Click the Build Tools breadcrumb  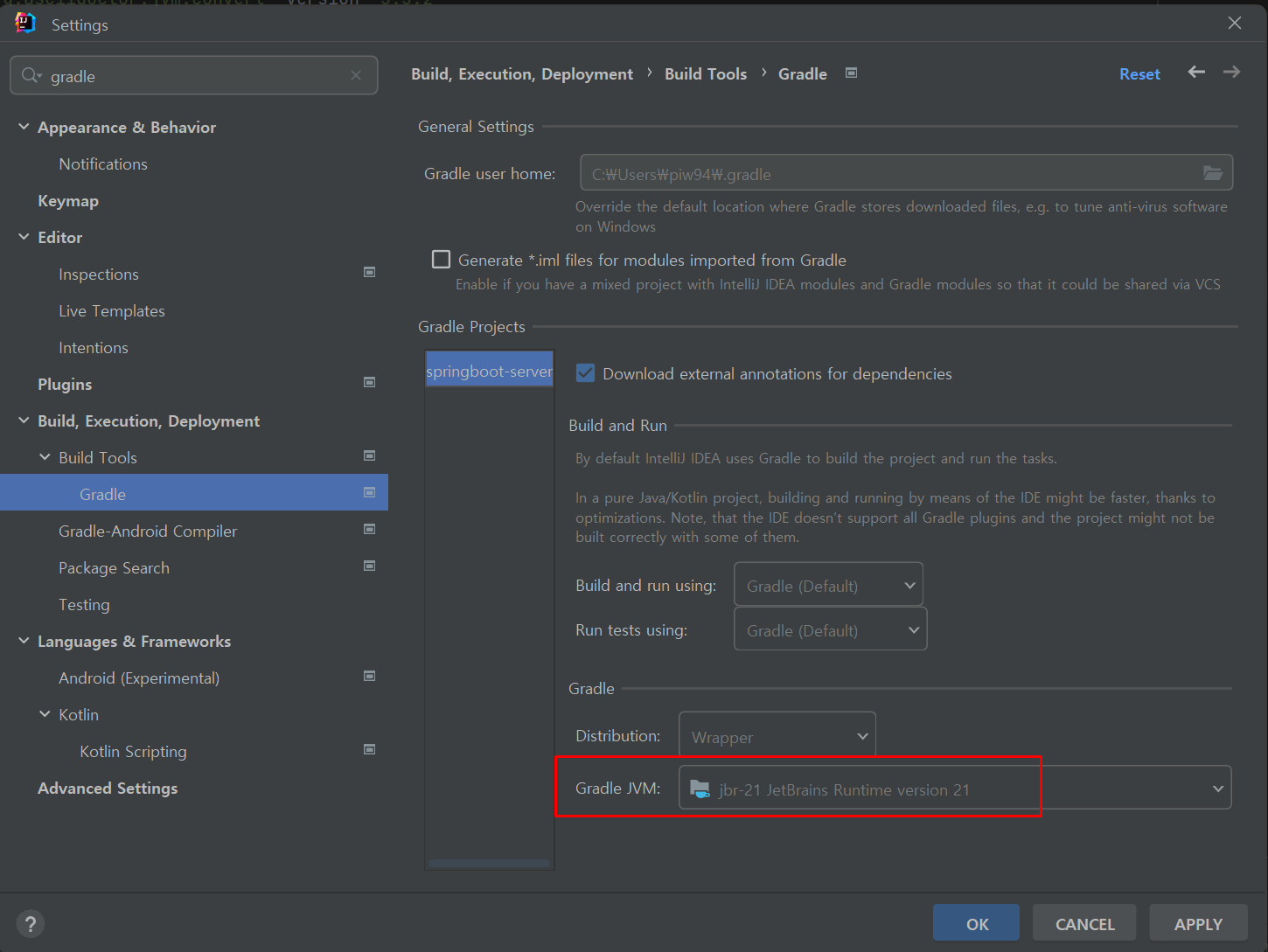tap(706, 74)
